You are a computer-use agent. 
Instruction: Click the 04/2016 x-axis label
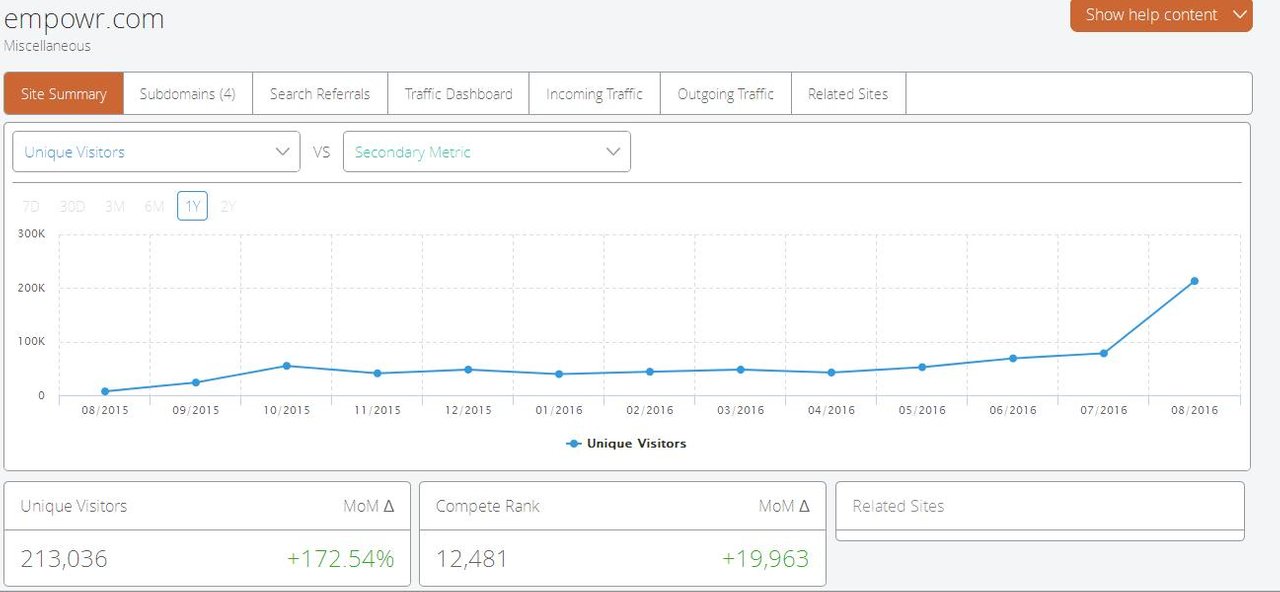(832, 410)
